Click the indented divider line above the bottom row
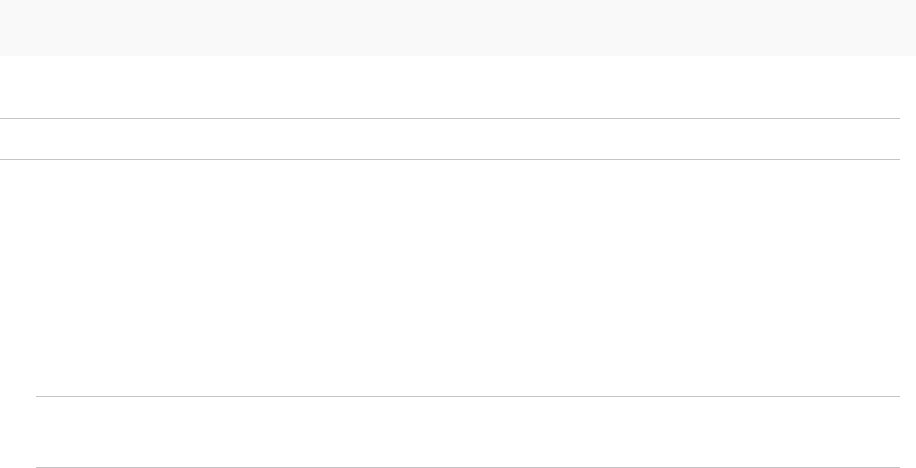This screenshot has height=468, width=916. (468, 396)
